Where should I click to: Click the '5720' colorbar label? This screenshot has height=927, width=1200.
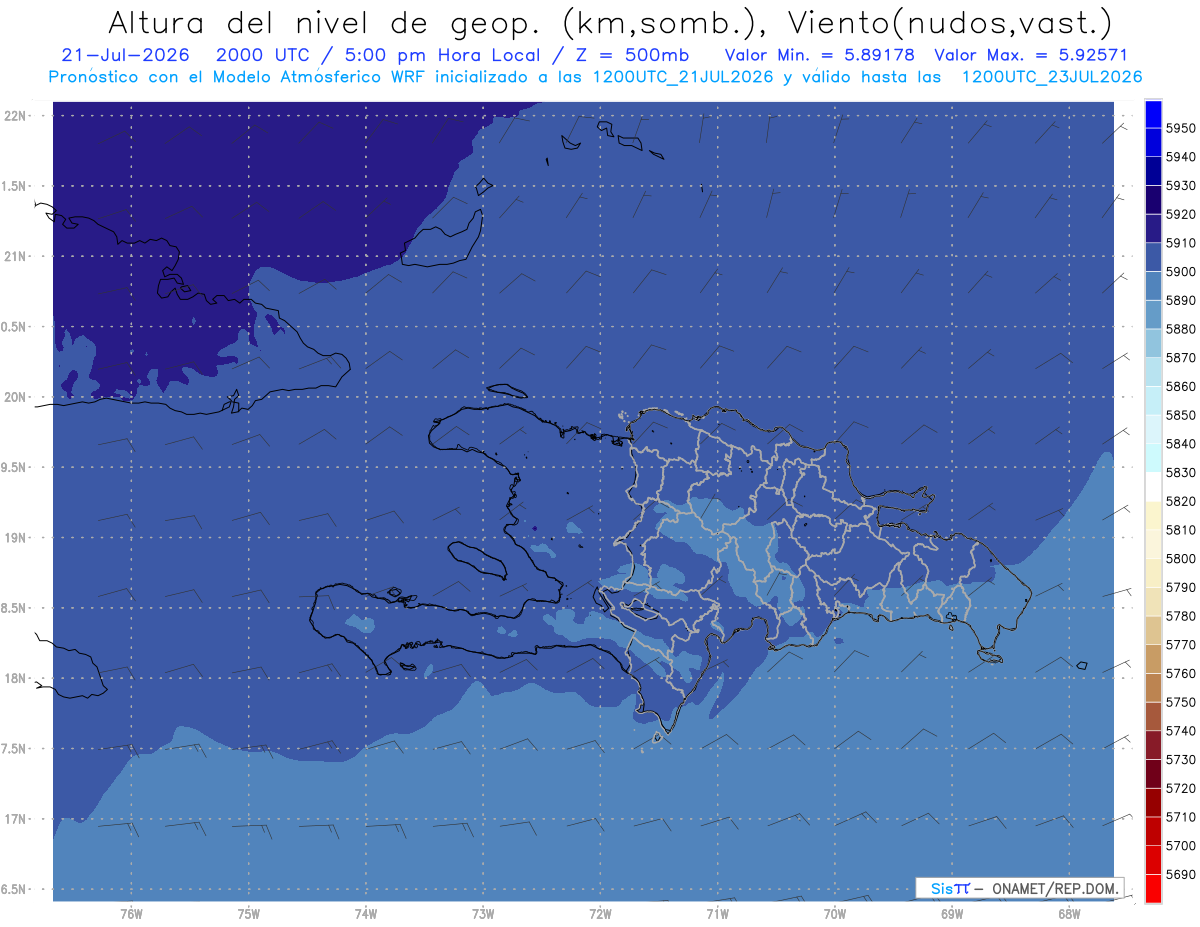(x=1181, y=788)
